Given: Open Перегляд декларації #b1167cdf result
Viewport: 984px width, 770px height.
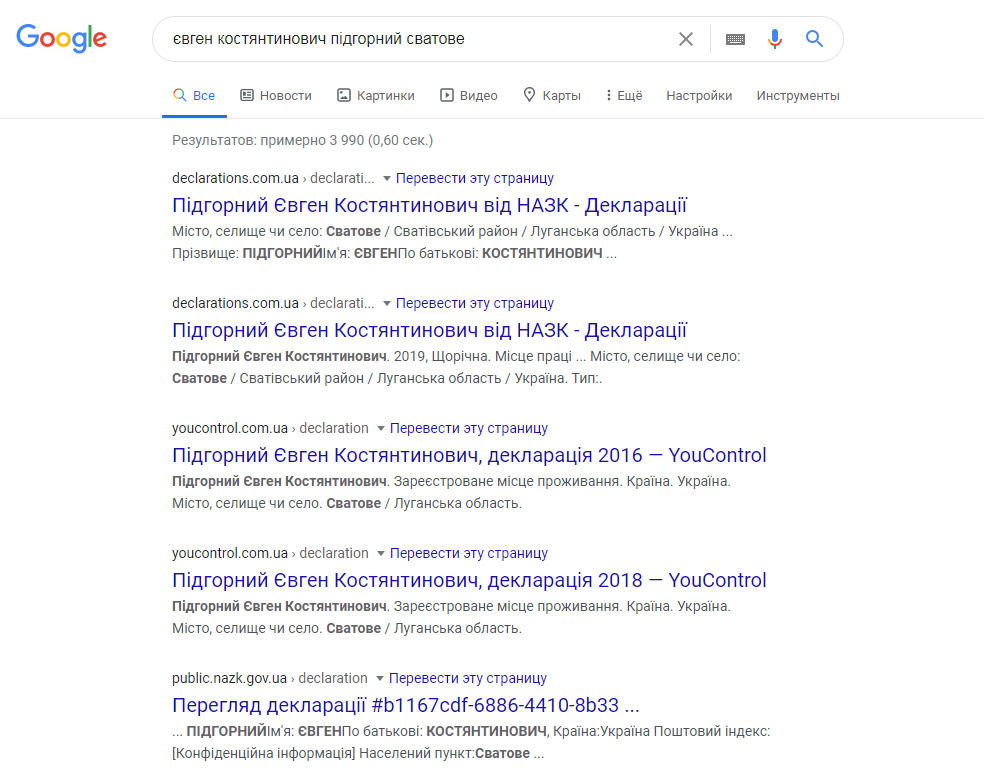Looking at the screenshot, I should tap(405, 705).
